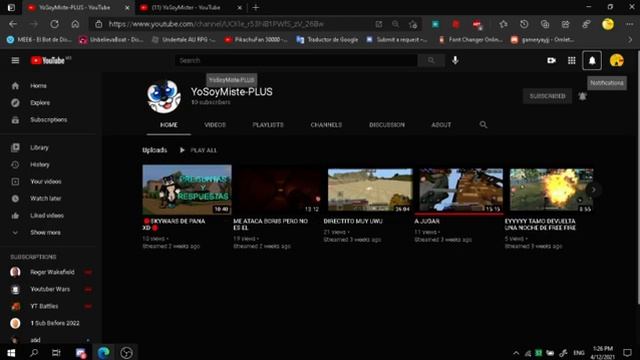Switch to the Playlists tab
Viewport: 640px width, 360px height.
[268, 125]
